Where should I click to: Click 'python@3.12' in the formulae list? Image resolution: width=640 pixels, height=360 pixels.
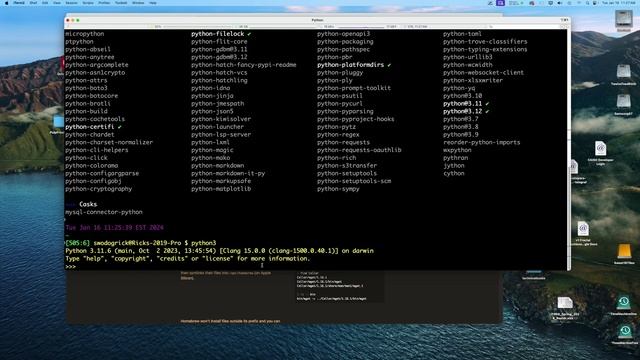[462, 111]
